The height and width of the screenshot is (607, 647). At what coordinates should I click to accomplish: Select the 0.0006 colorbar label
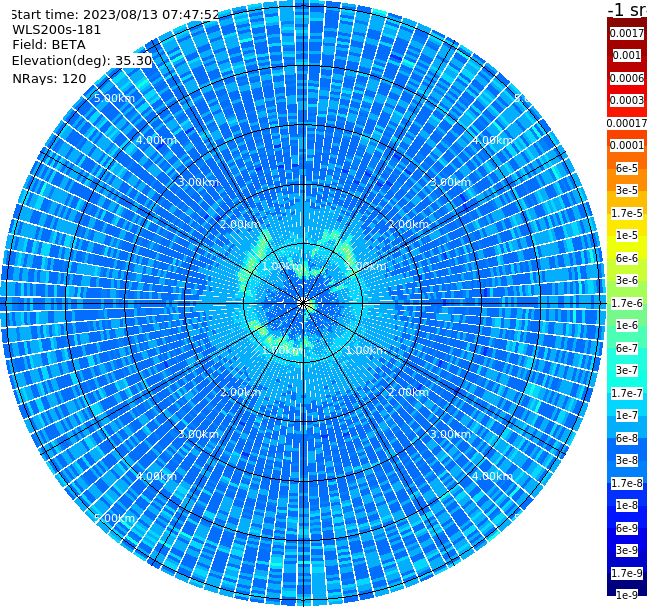click(627, 78)
